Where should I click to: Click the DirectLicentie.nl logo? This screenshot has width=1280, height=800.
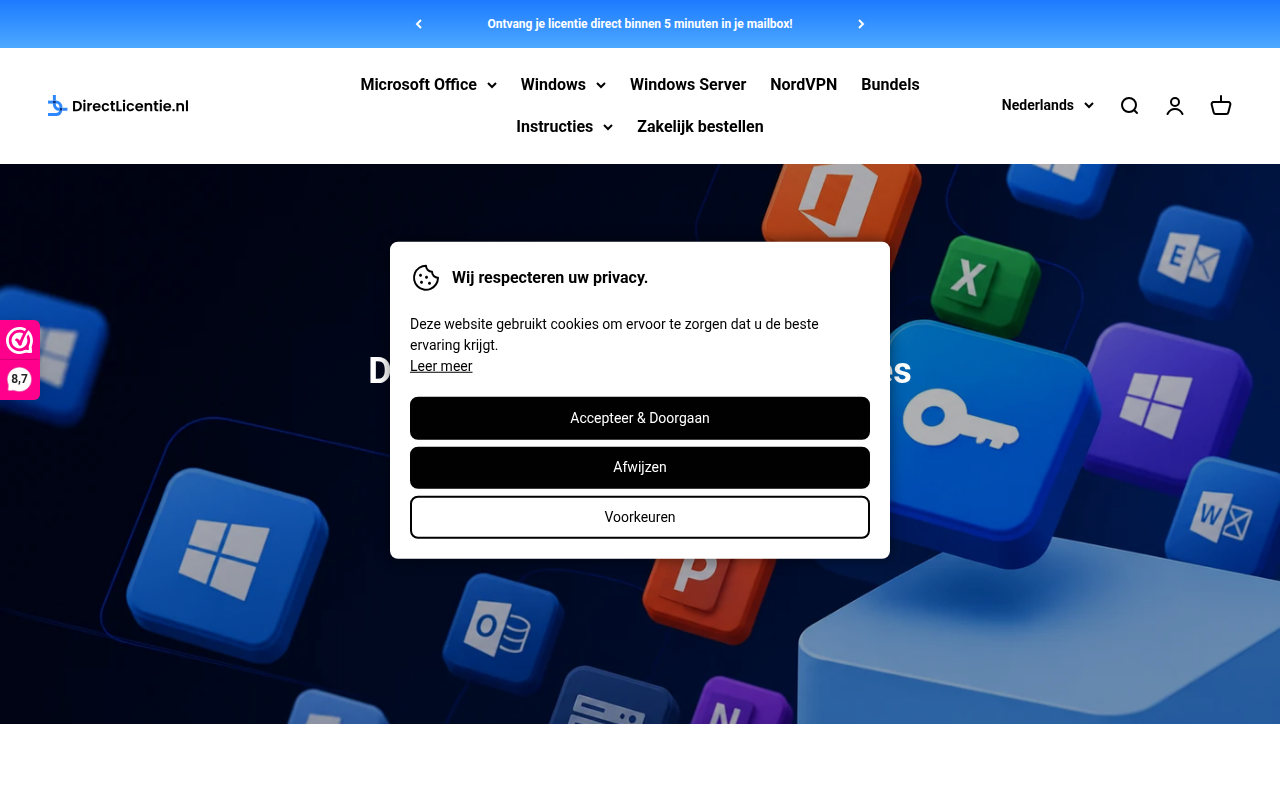[x=118, y=106]
